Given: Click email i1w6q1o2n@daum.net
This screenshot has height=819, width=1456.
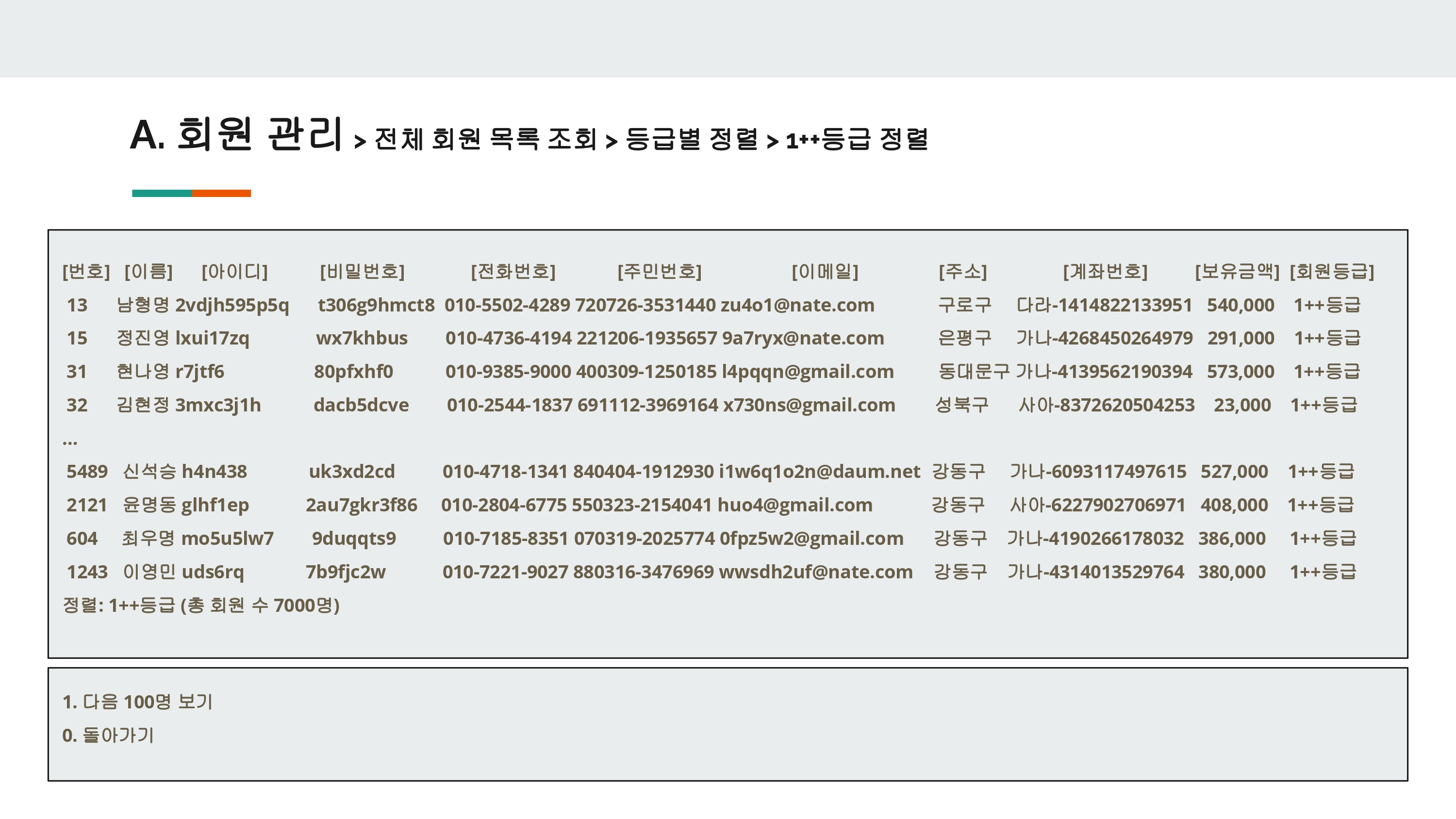Looking at the screenshot, I should 820,472.
